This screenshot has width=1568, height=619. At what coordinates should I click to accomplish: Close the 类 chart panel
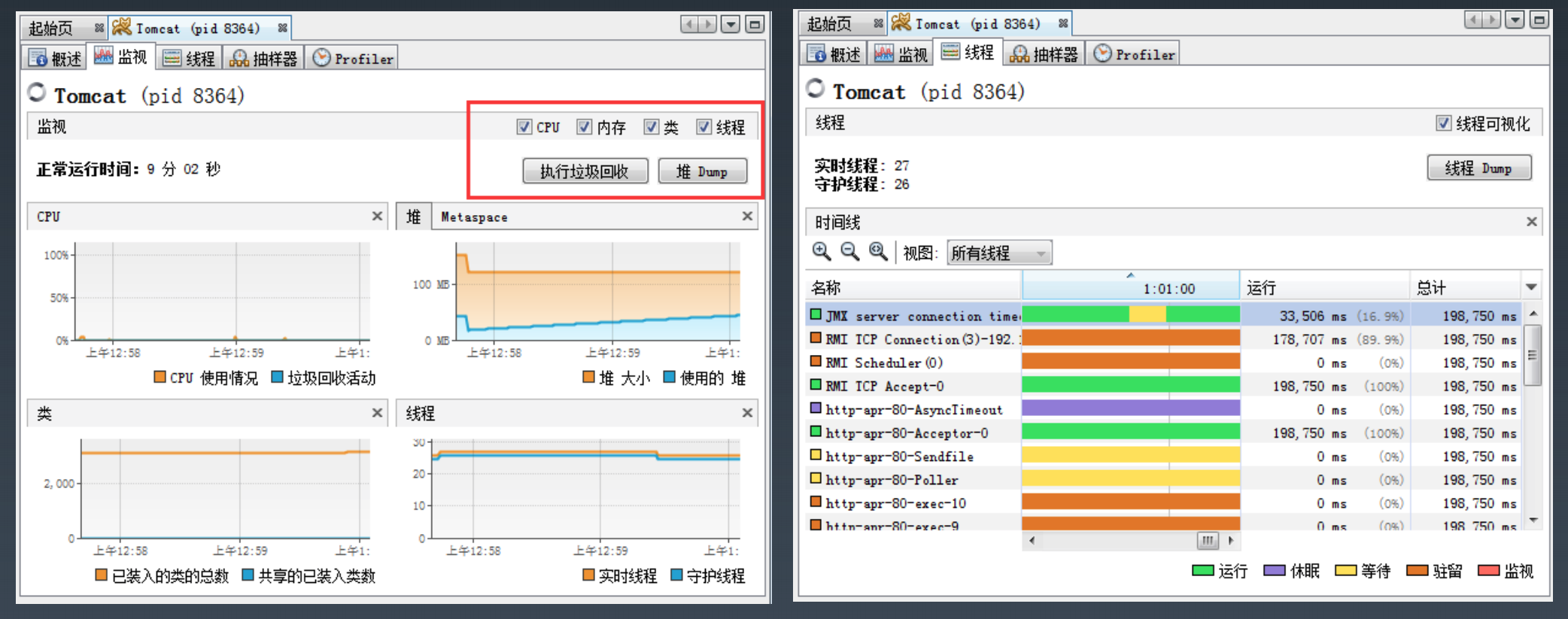click(x=377, y=413)
